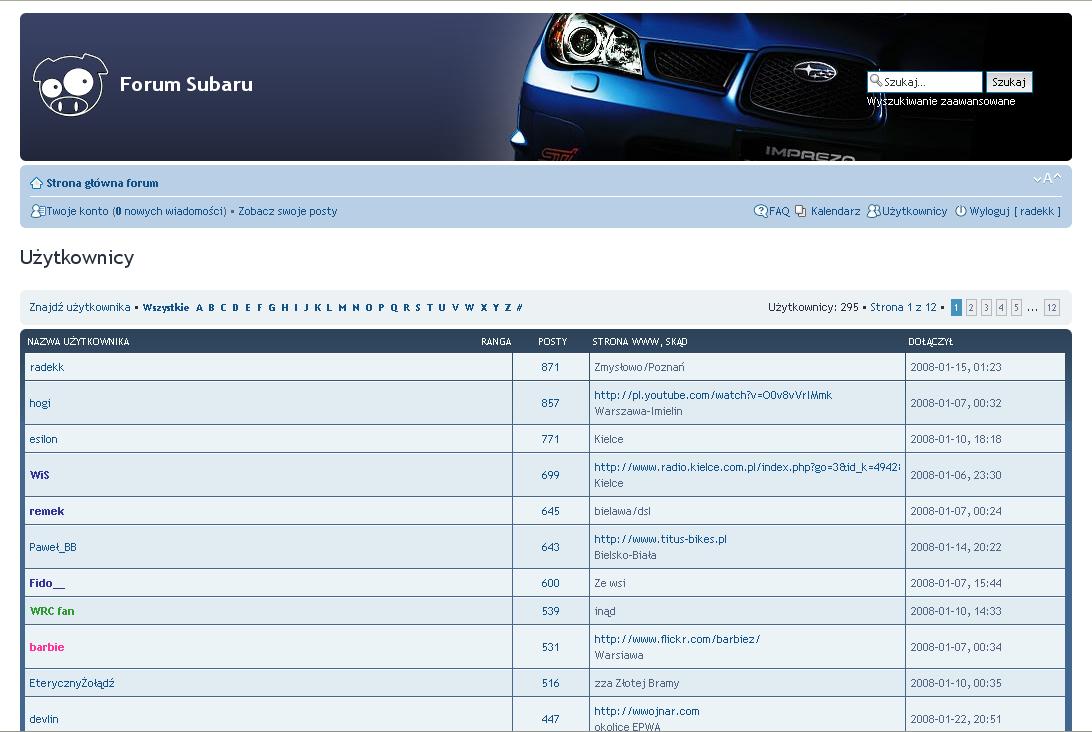The width and height of the screenshot is (1092, 732).
Task: Open barbie's flickr website link
Action: pos(677,639)
